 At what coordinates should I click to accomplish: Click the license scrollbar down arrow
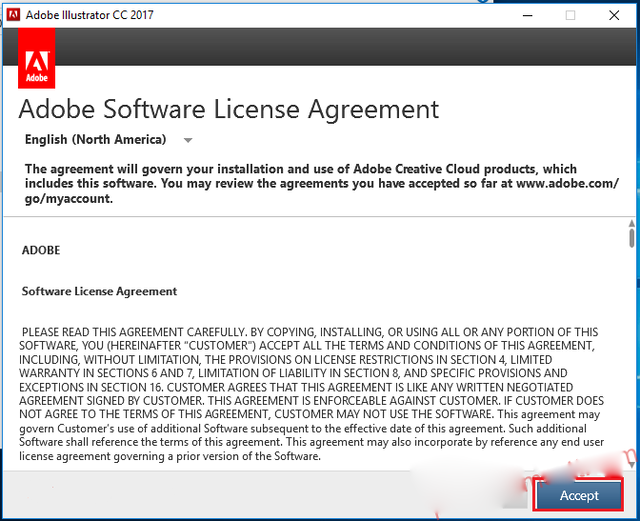pos(631,465)
